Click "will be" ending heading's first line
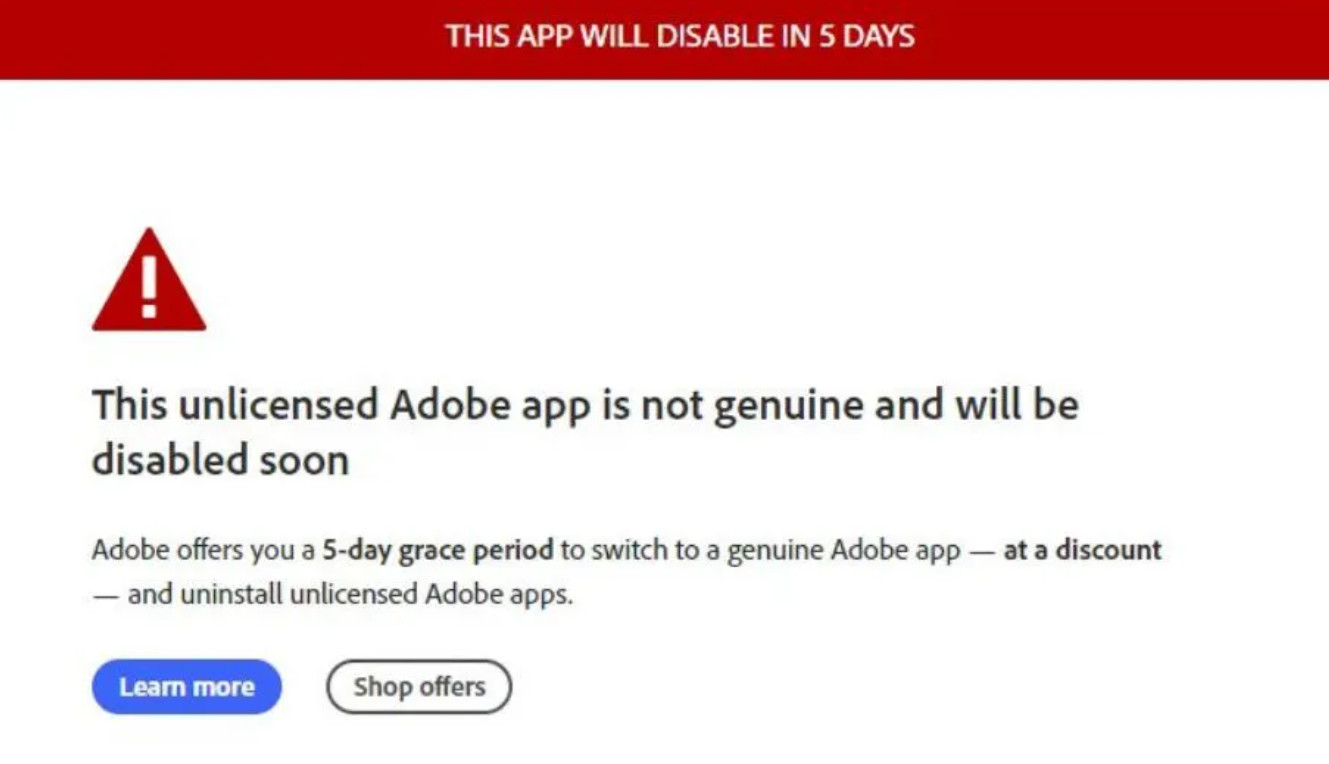Screen dimensions: 1329x764 click(x=1012, y=406)
